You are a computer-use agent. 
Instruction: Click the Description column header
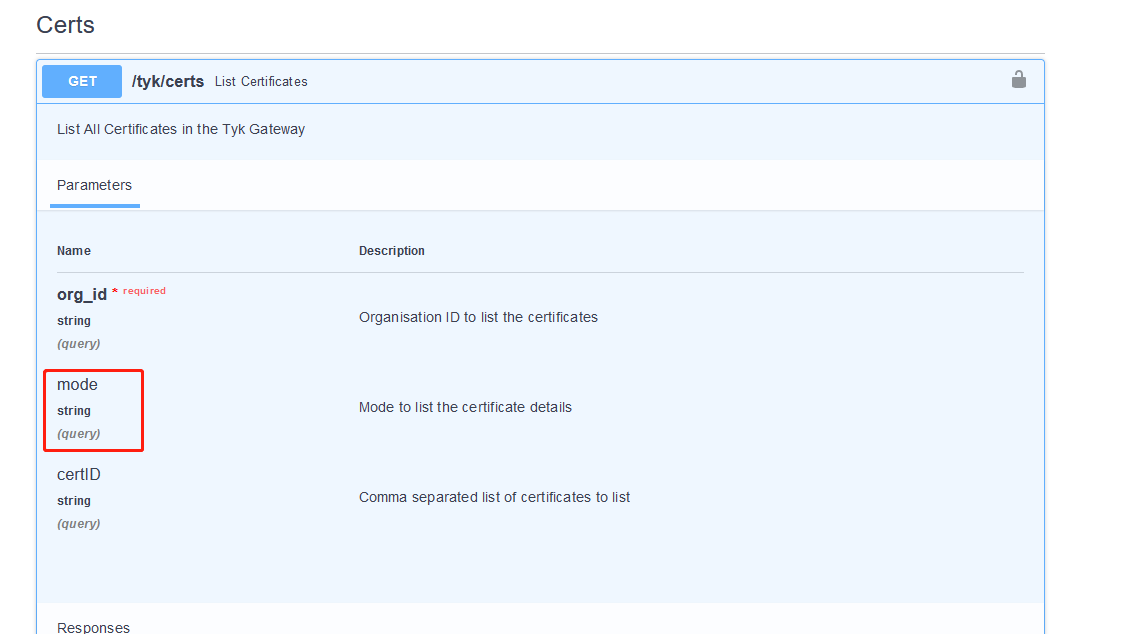[x=392, y=250]
